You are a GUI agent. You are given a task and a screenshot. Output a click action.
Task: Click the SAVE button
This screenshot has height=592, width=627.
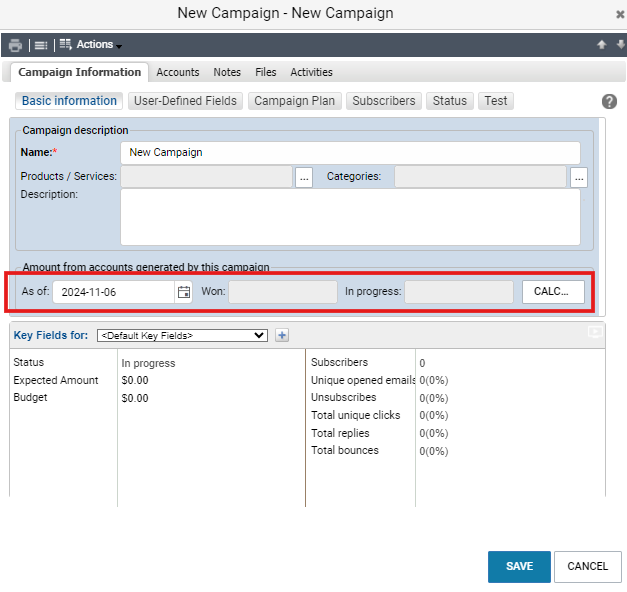tap(519, 566)
